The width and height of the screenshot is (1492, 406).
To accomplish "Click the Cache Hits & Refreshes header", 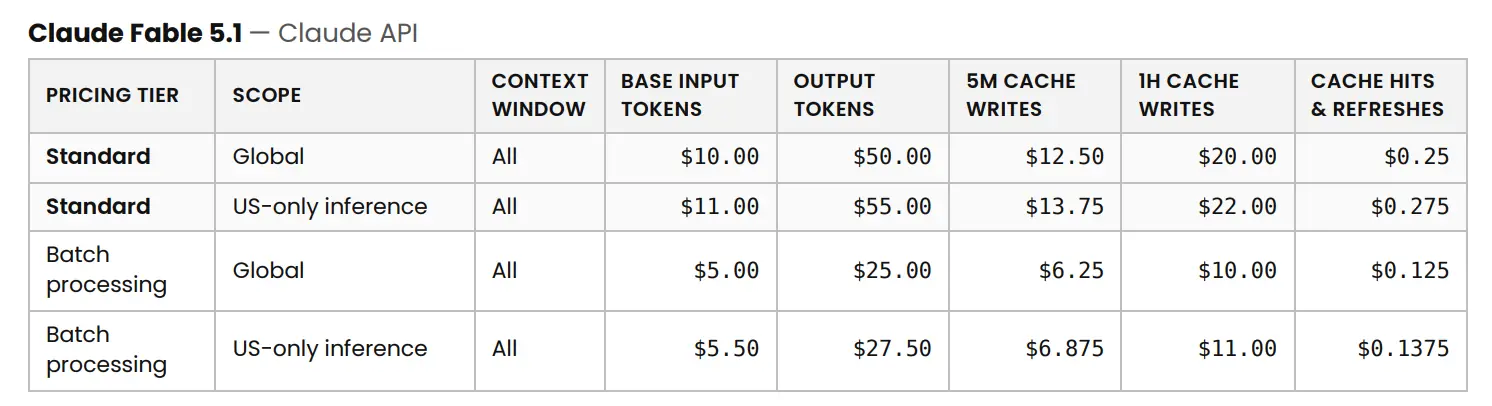I will pyautogui.click(x=1378, y=95).
